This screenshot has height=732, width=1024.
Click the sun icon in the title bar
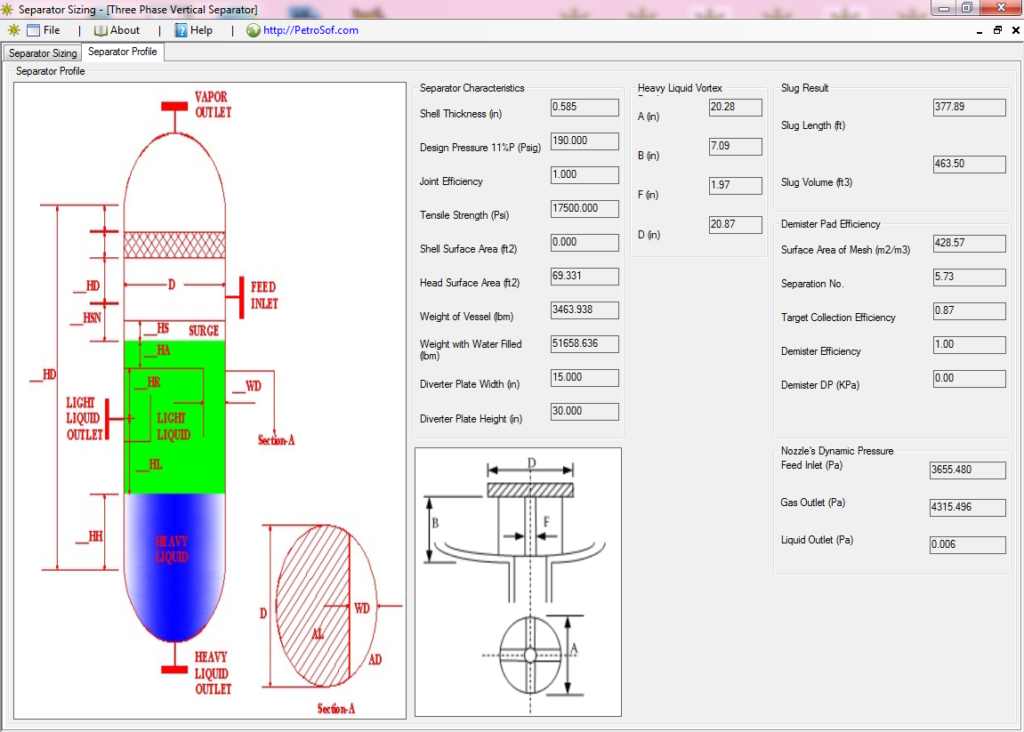[9, 7]
